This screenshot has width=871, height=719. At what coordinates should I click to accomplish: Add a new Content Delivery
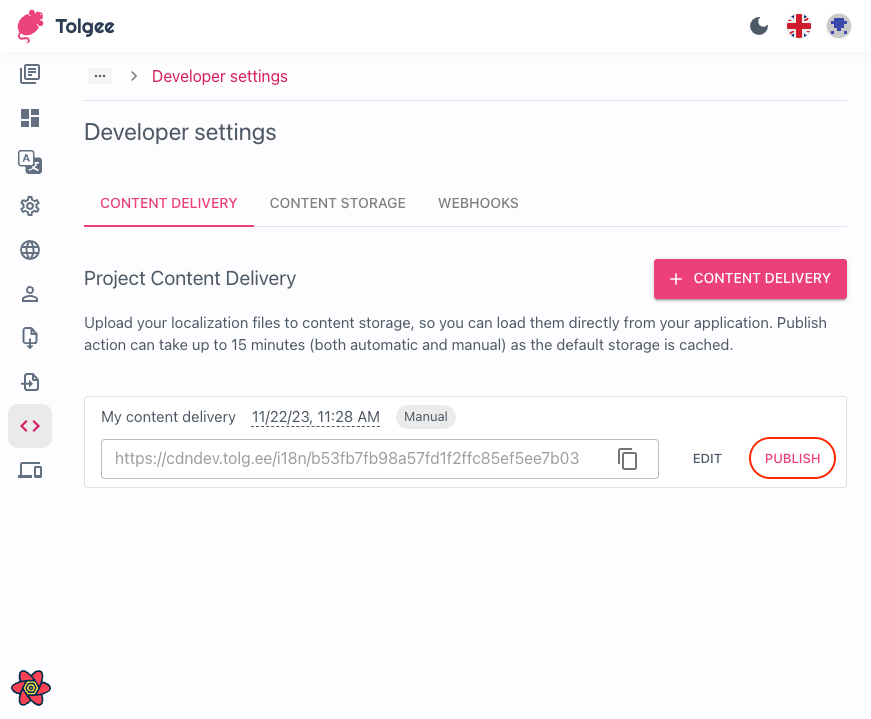point(750,279)
